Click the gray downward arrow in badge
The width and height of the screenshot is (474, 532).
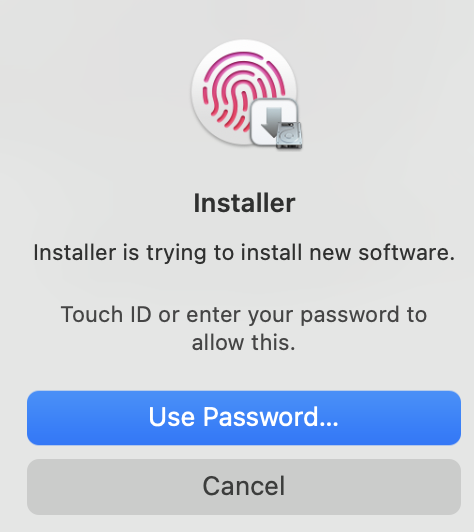pos(272,122)
